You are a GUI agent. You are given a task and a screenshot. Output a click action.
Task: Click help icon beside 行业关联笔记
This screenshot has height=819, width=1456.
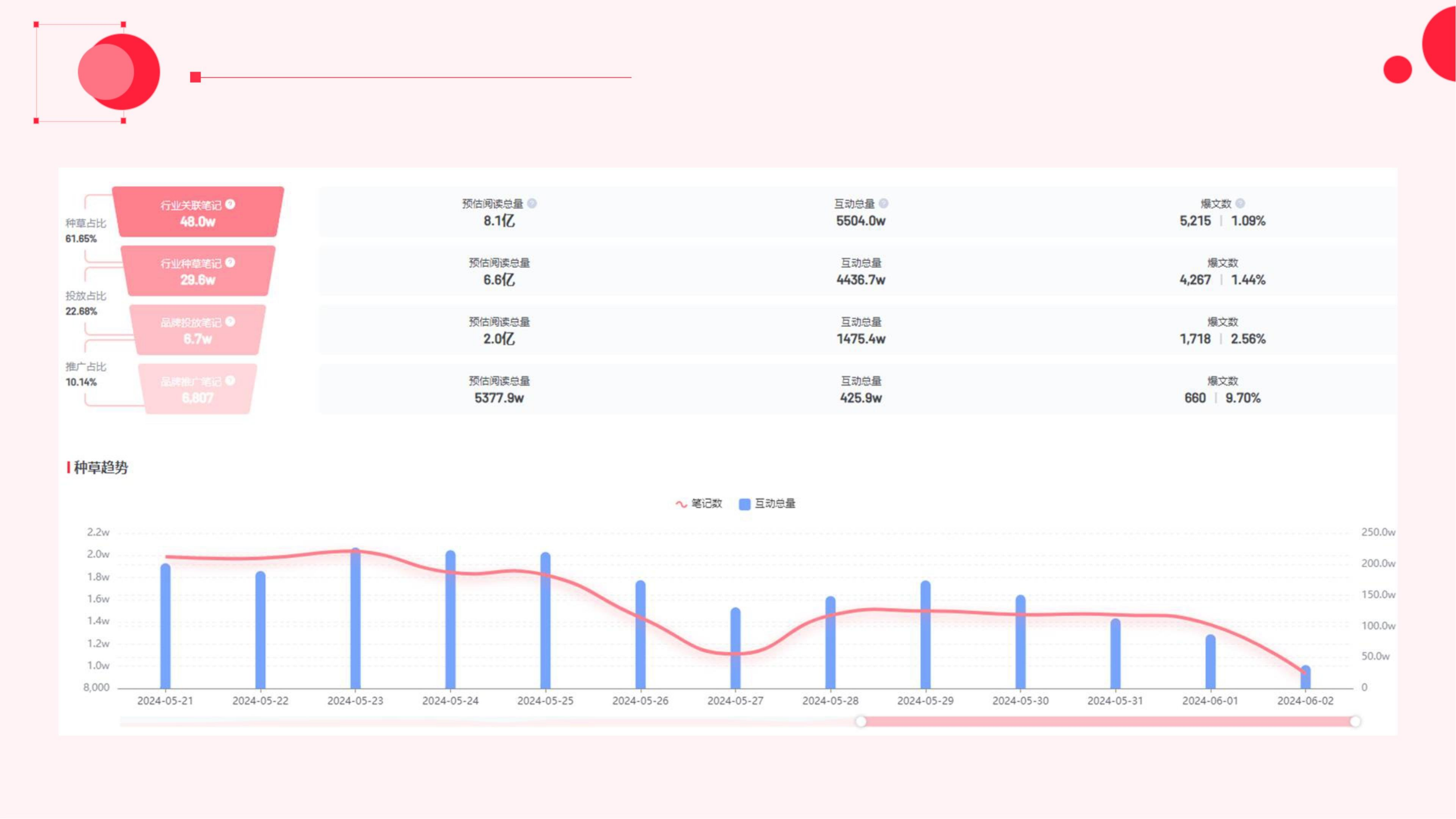230,204
